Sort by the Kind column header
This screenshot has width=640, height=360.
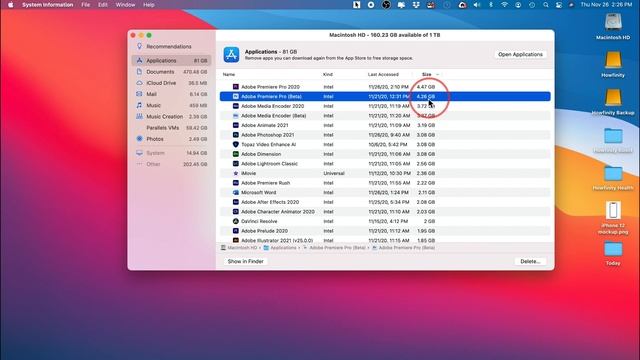click(328, 74)
